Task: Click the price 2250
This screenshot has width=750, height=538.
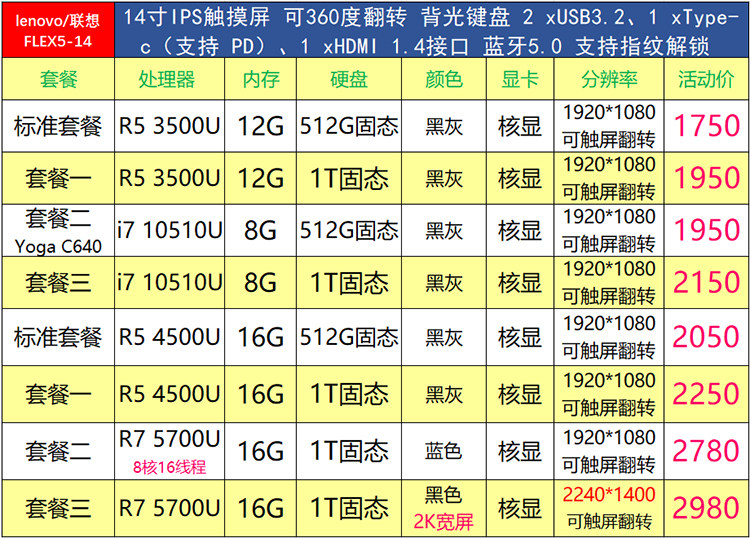Action: click(x=706, y=394)
